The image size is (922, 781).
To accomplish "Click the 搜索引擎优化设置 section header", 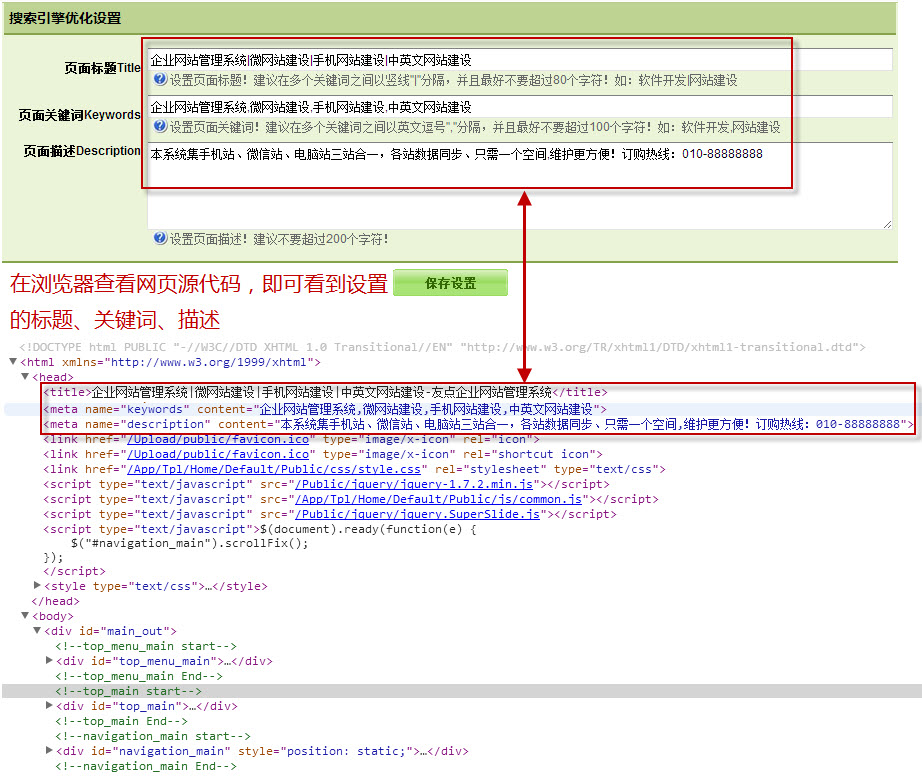I will [x=65, y=18].
